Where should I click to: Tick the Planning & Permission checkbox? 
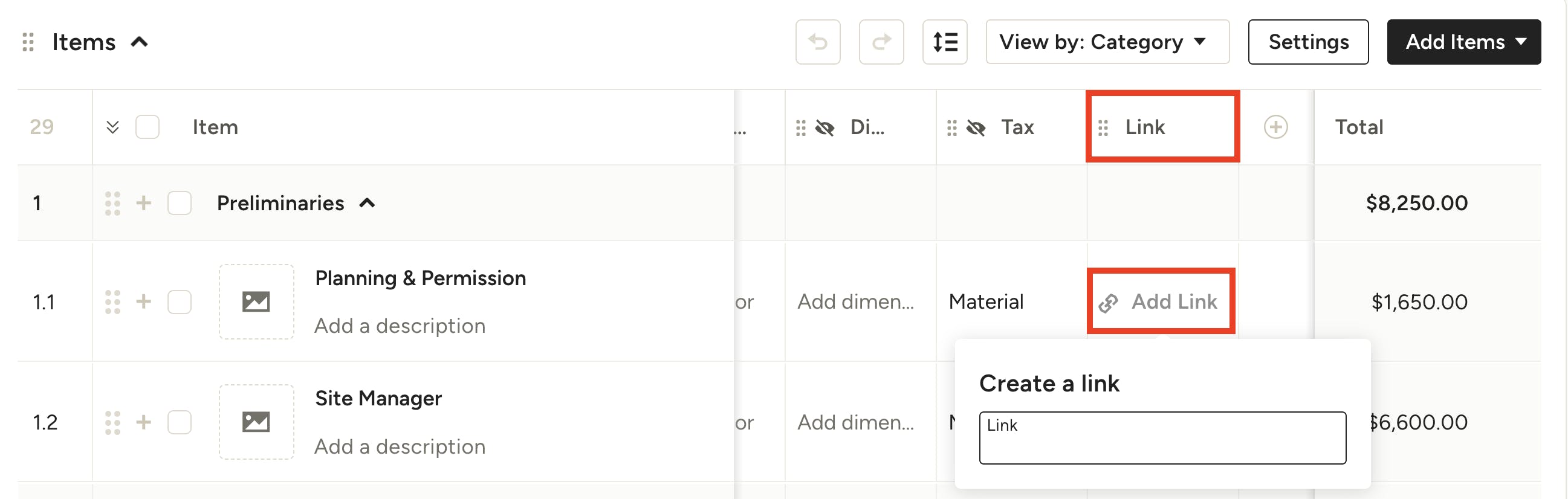(180, 302)
